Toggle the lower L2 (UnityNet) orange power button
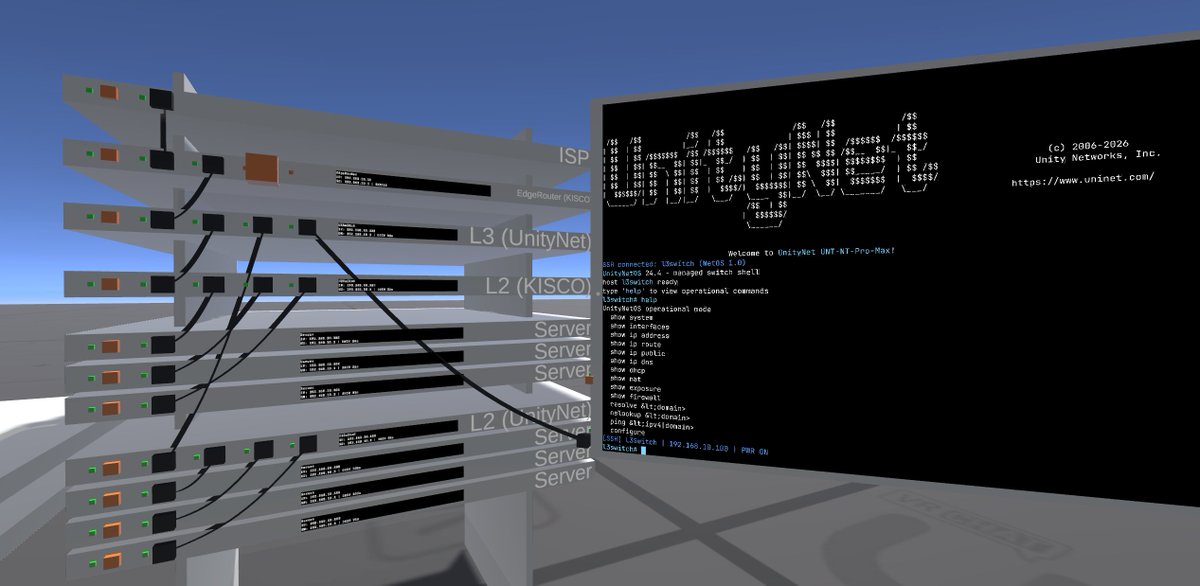This screenshot has height=586, width=1200. [x=110, y=466]
